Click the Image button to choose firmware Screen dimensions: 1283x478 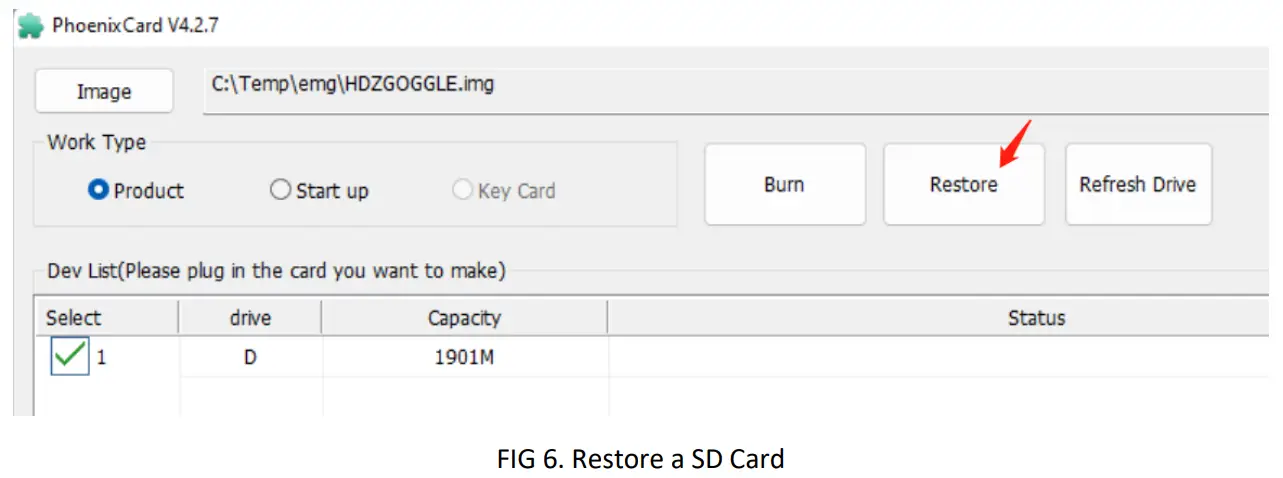point(104,92)
